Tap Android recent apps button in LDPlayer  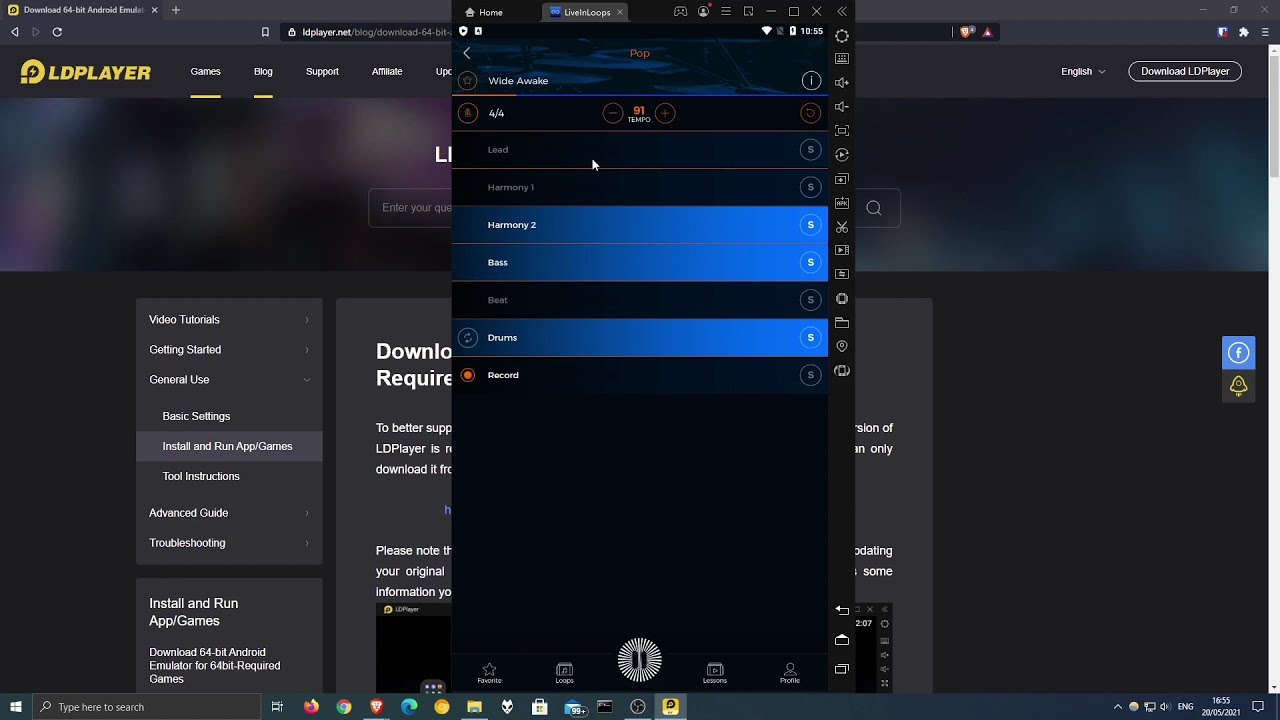(x=842, y=669)
